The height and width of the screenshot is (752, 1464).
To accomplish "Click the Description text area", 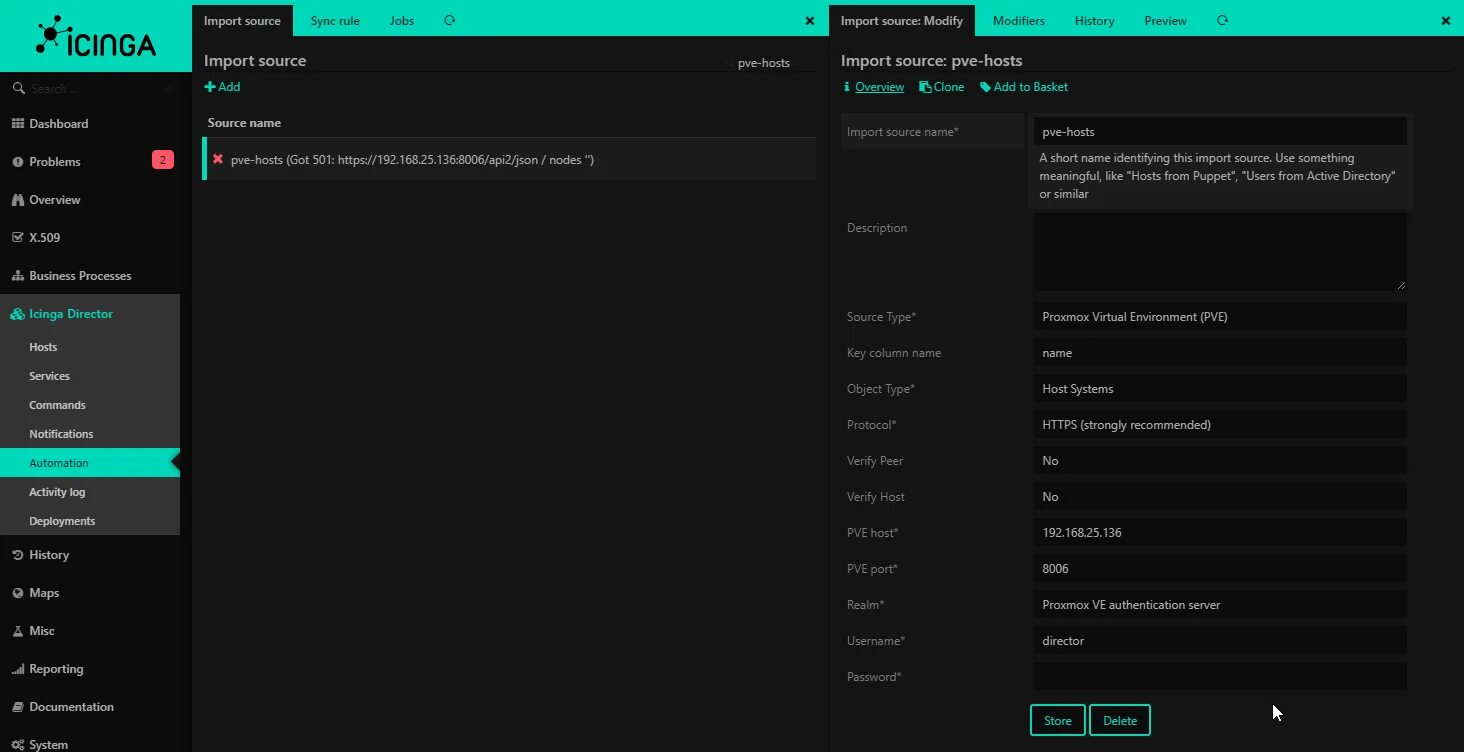I will coord(1220,252).
